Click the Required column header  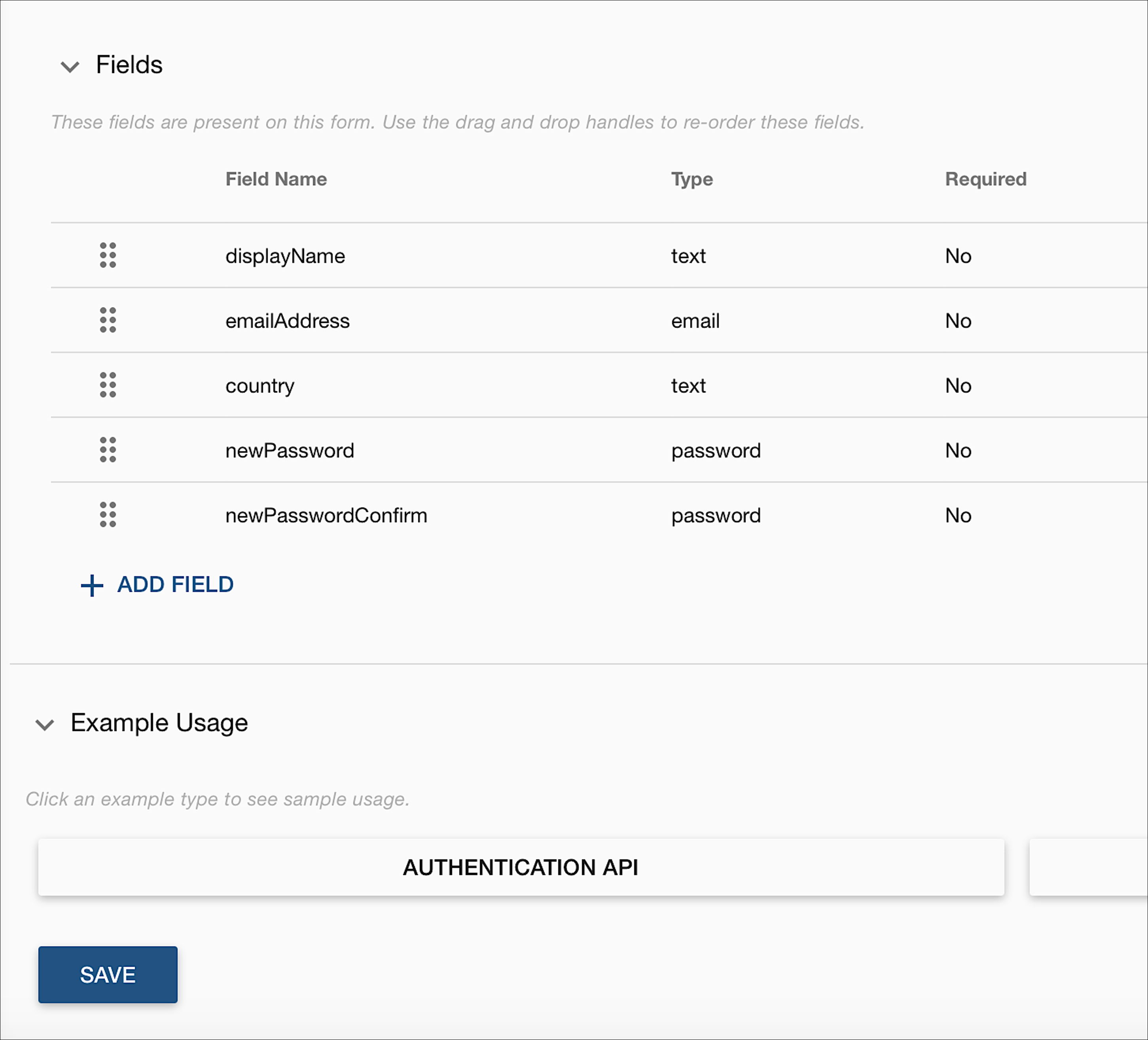pos(985,179)
